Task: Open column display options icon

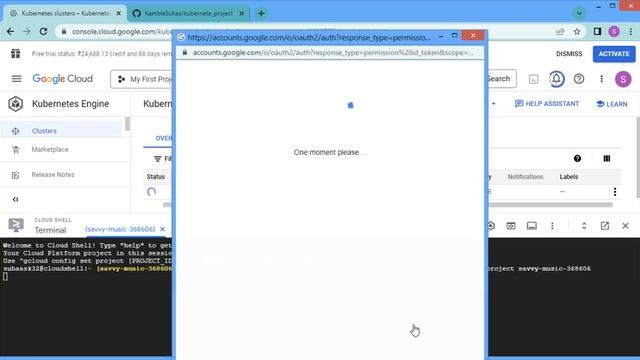Action: 607,158
